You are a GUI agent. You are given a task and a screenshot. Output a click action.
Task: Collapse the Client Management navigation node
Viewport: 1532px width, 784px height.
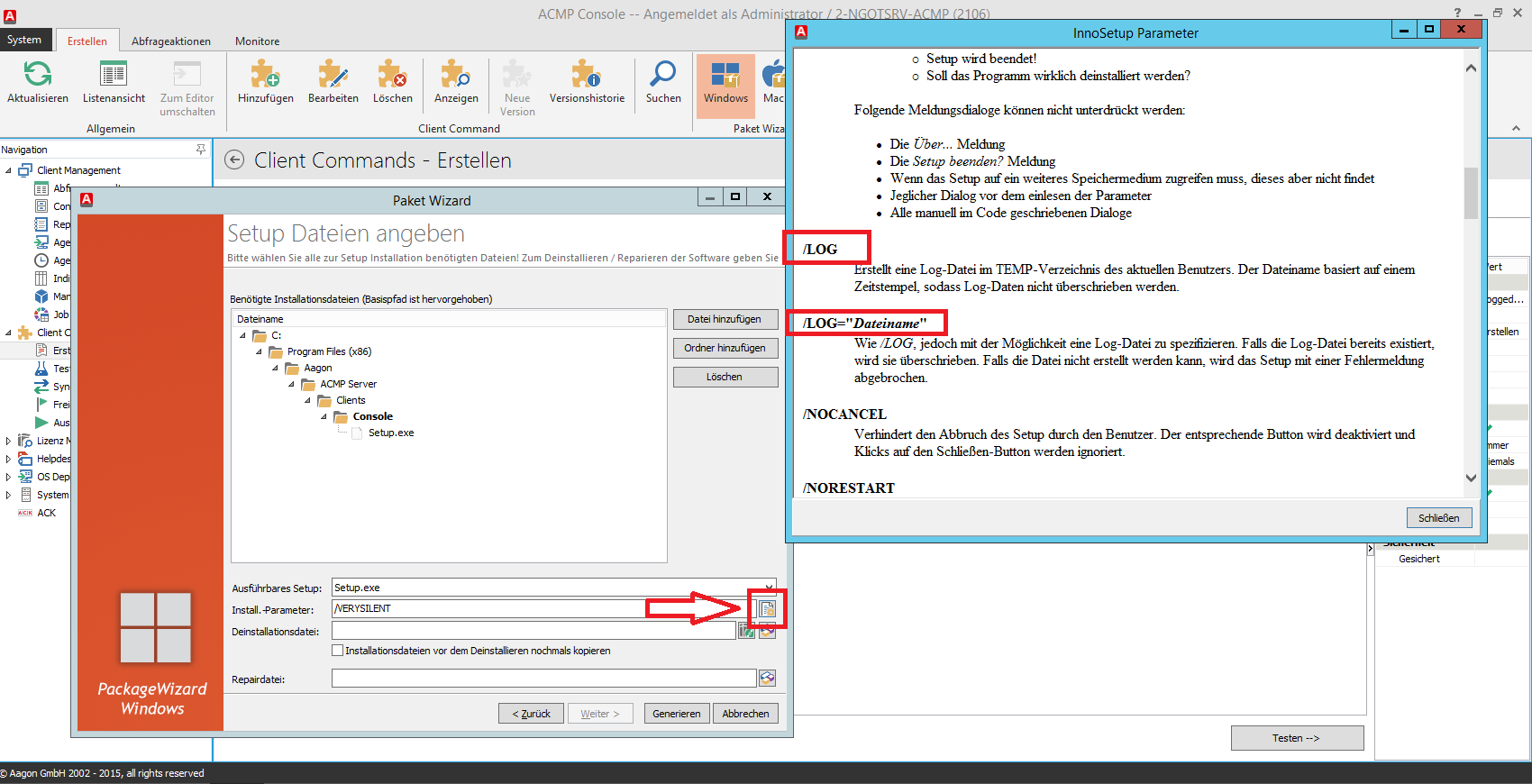9,170
